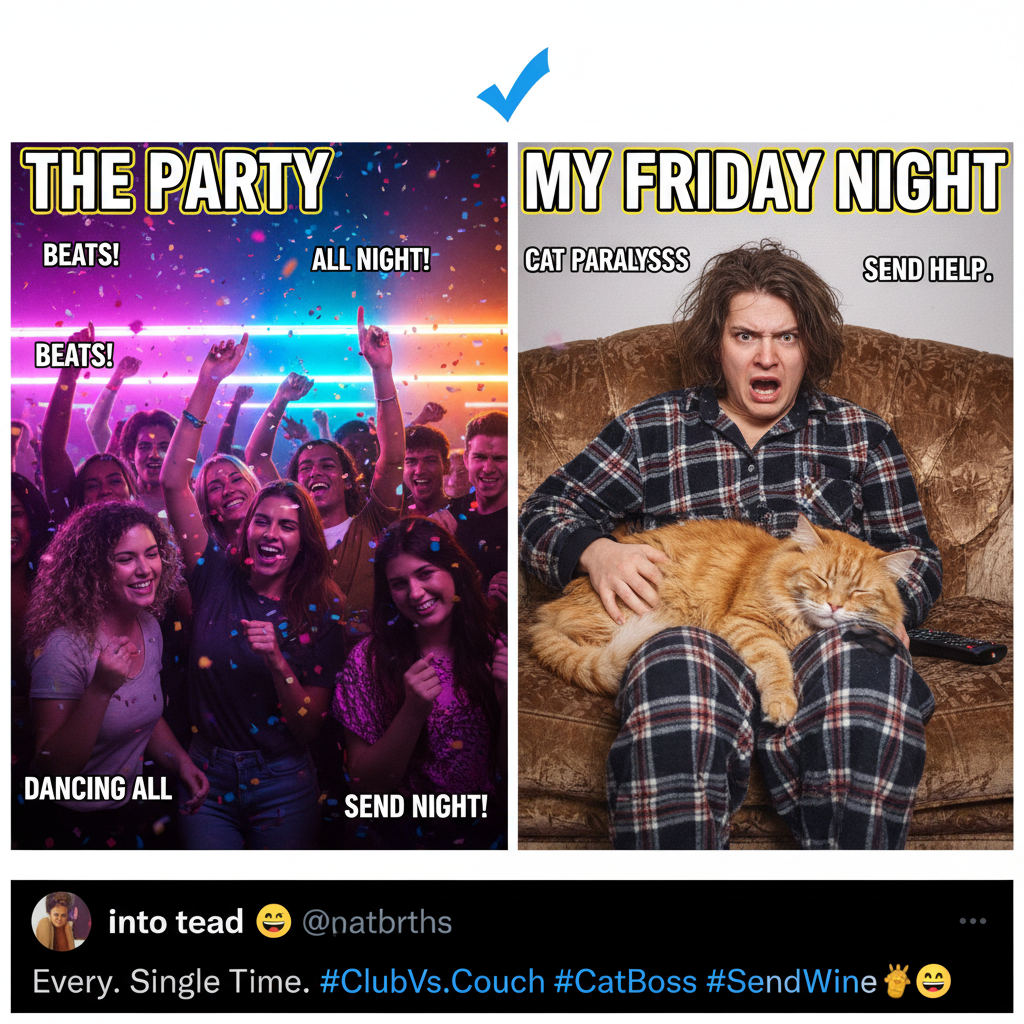Open the three-dot more options menu
The width and height of the screenshot is (1024, 1024).
[x=972, y=921]
